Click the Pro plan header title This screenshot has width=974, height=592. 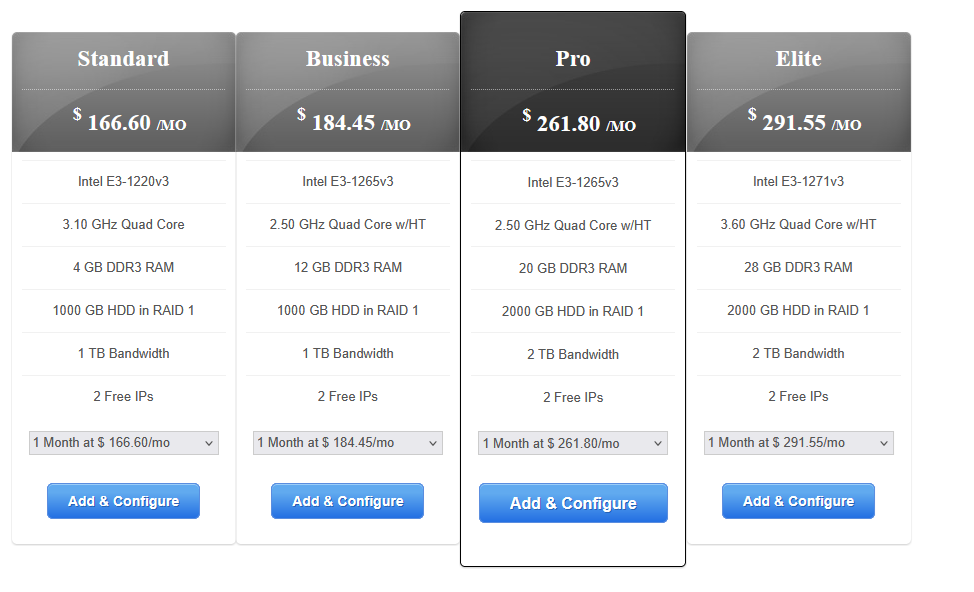(x=573, y=59)
